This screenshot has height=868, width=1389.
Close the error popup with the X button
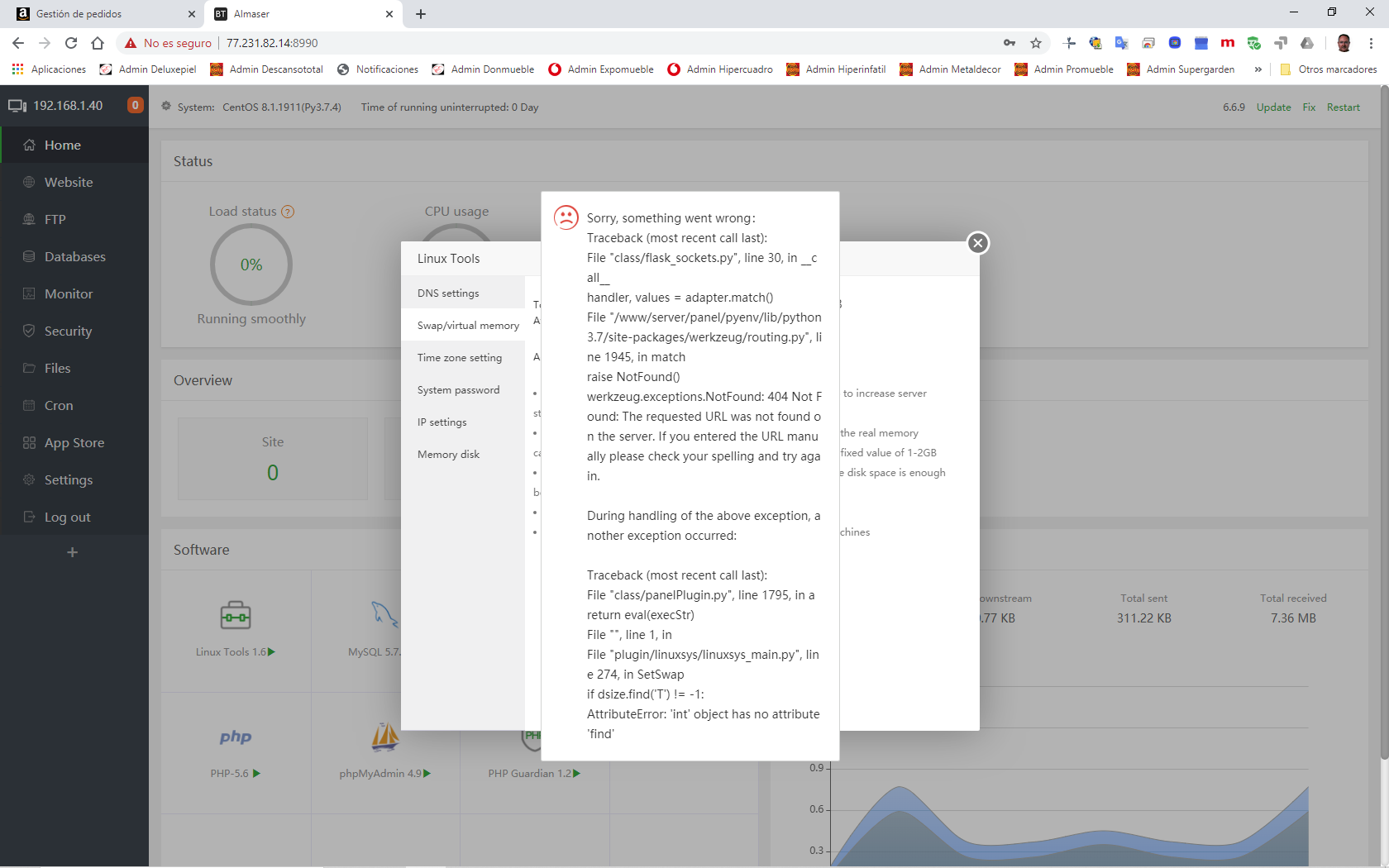pos(978,243)
